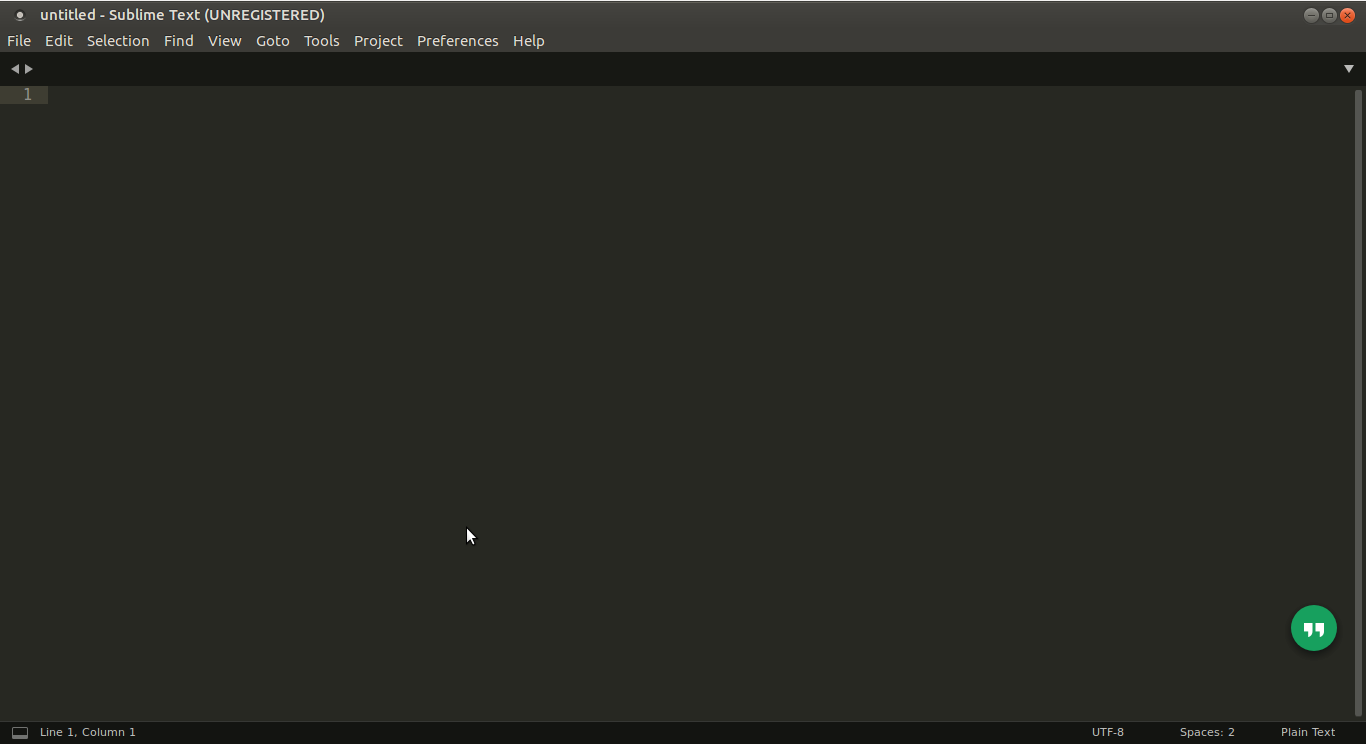Open the tab list dropdown arrow
Image resolution: width=1366 pixels, height=744 pixels.
(x=1348, y=69)
